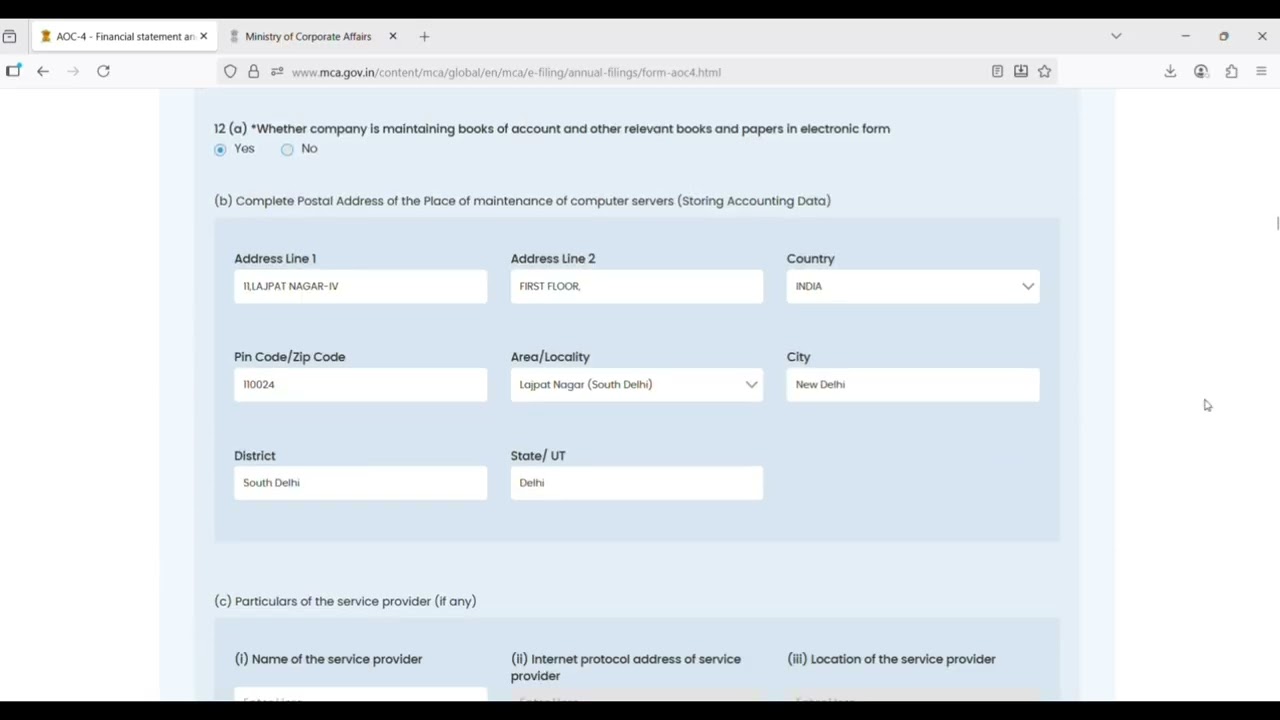The image size is (1280, 720).
Task: Click the browser back arrow
Action: click(43, 71)
